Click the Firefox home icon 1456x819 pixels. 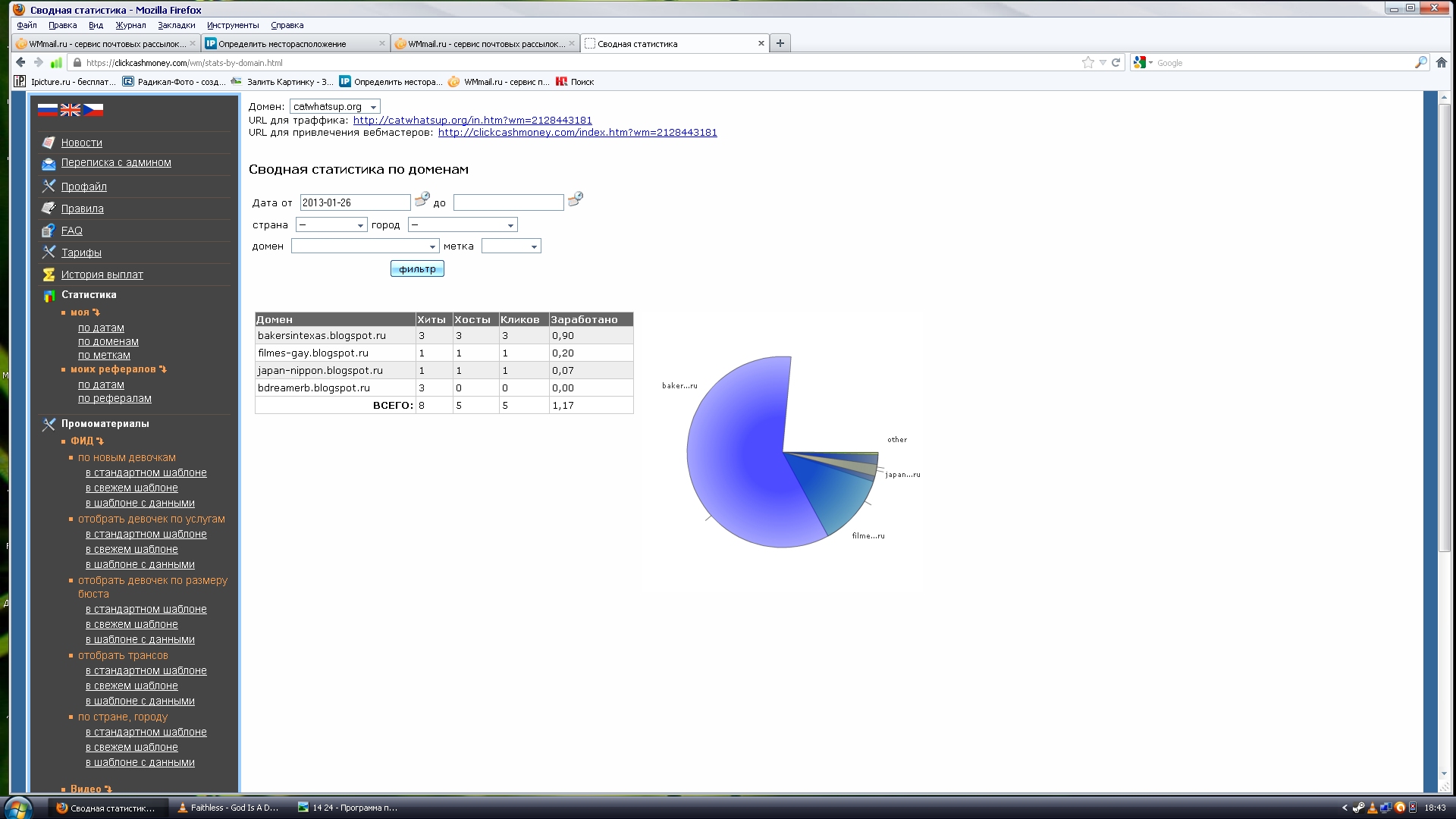[x=1442, y=63]
